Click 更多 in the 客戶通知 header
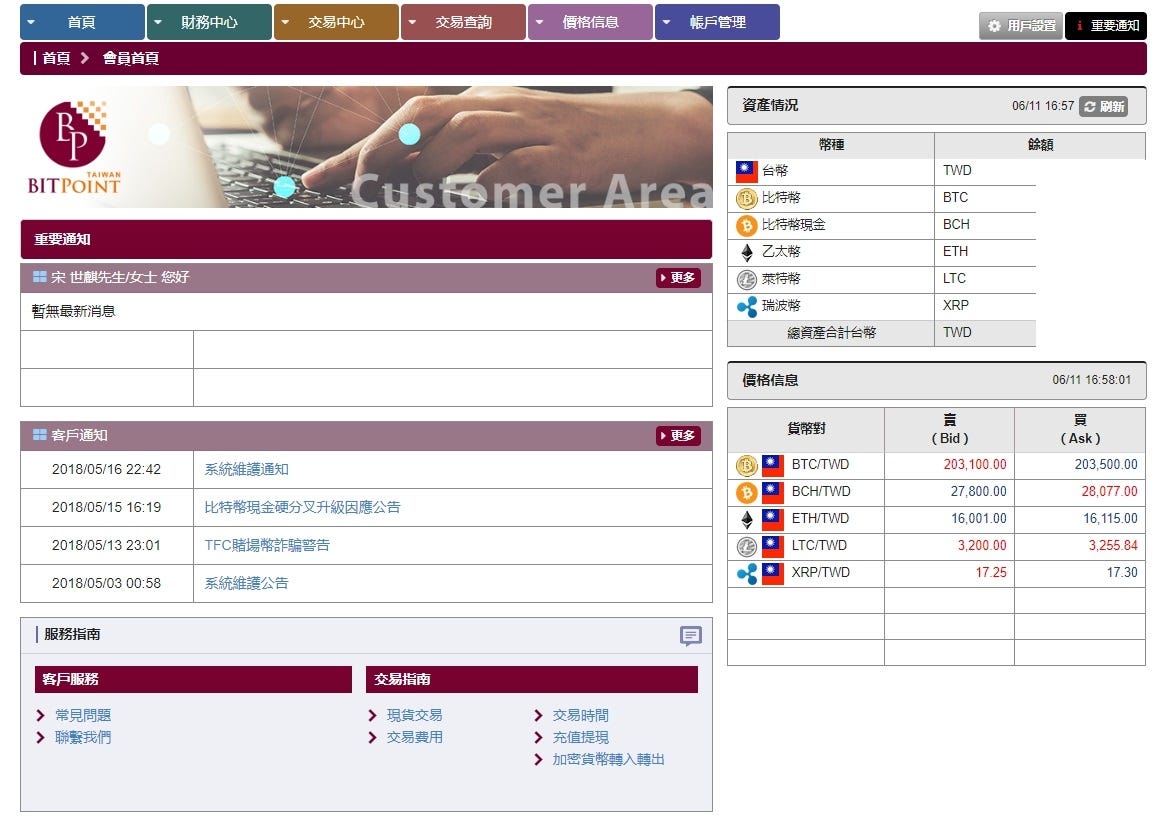1169x819 pixels. 678,435
